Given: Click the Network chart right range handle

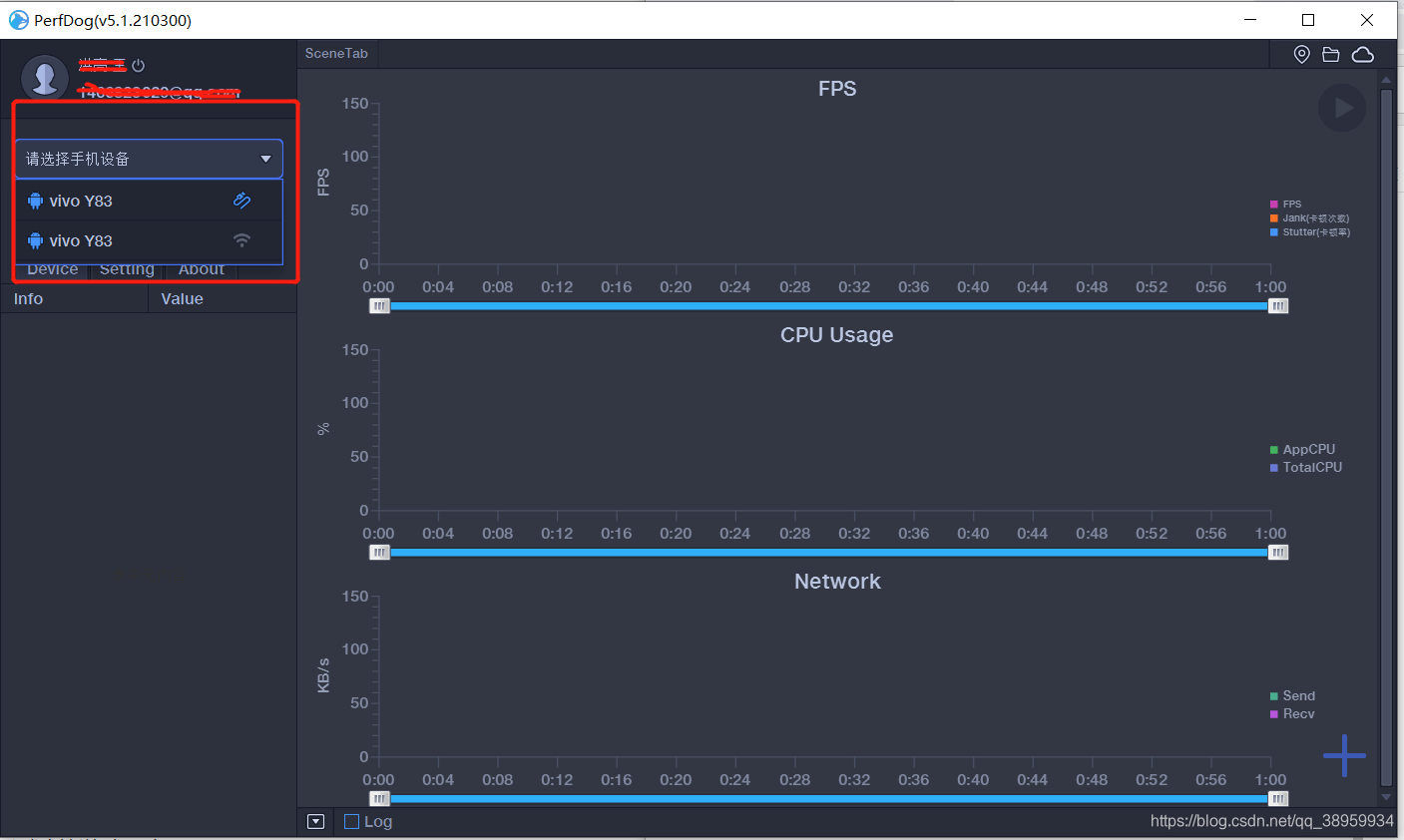Looking at the screenshot, I should tap(1278, 799).
